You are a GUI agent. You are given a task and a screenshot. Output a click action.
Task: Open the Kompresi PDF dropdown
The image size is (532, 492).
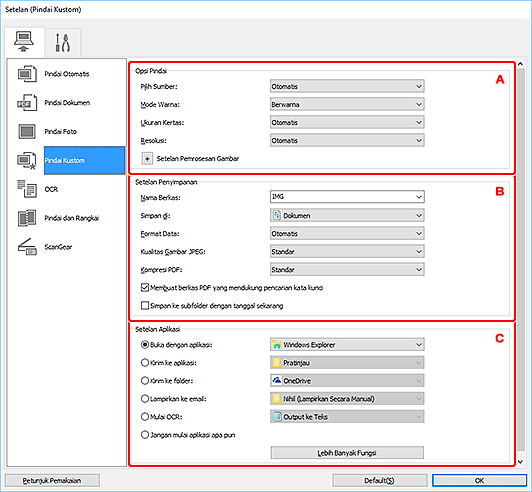coord(347,269)
